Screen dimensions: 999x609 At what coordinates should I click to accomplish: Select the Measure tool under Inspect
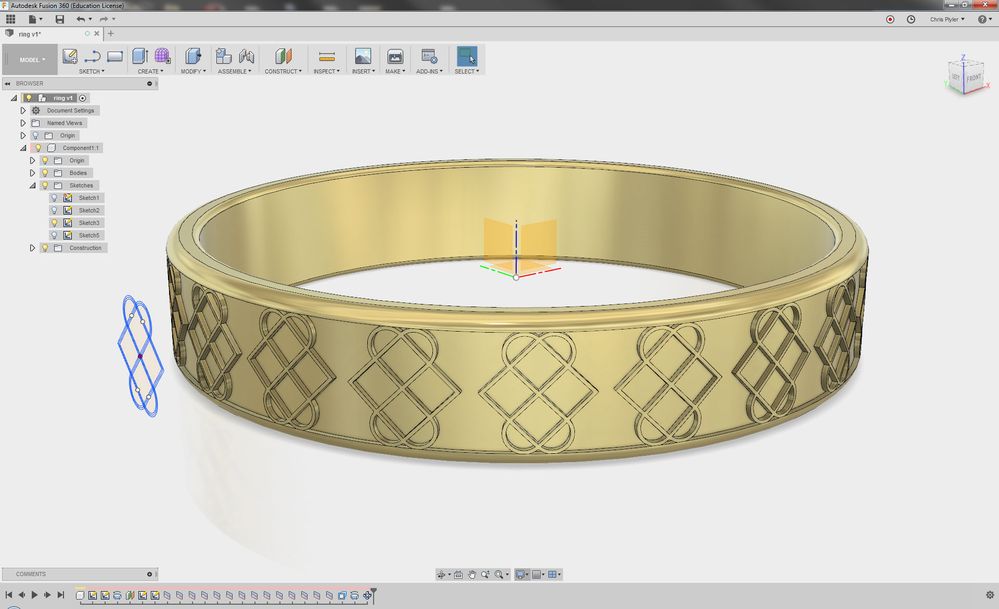325,57
